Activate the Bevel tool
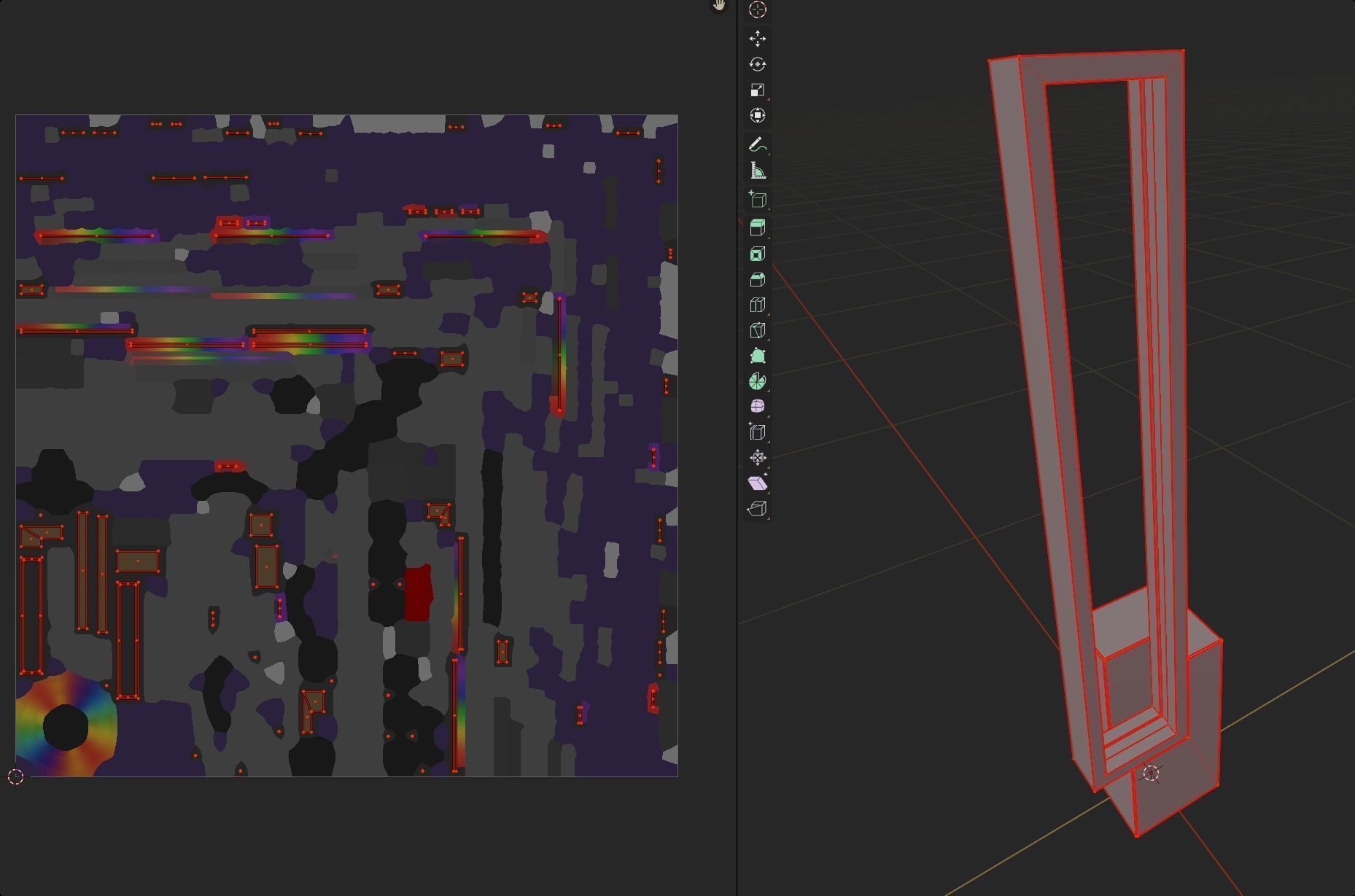Viewport: 1355px width, 896px height. [x=757, y=279]
